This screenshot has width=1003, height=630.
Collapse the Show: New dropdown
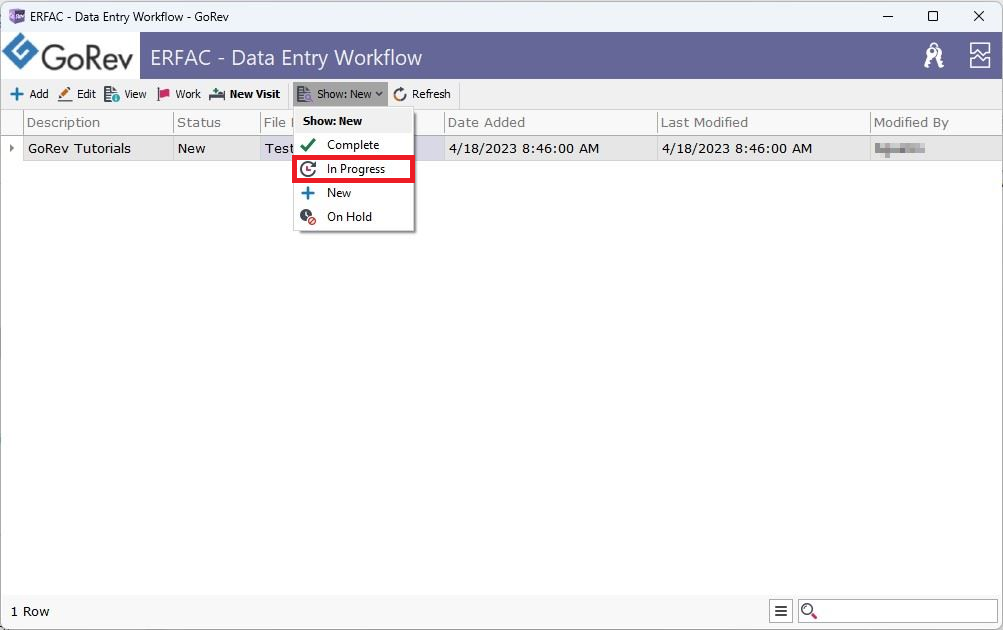click(341, 95)
